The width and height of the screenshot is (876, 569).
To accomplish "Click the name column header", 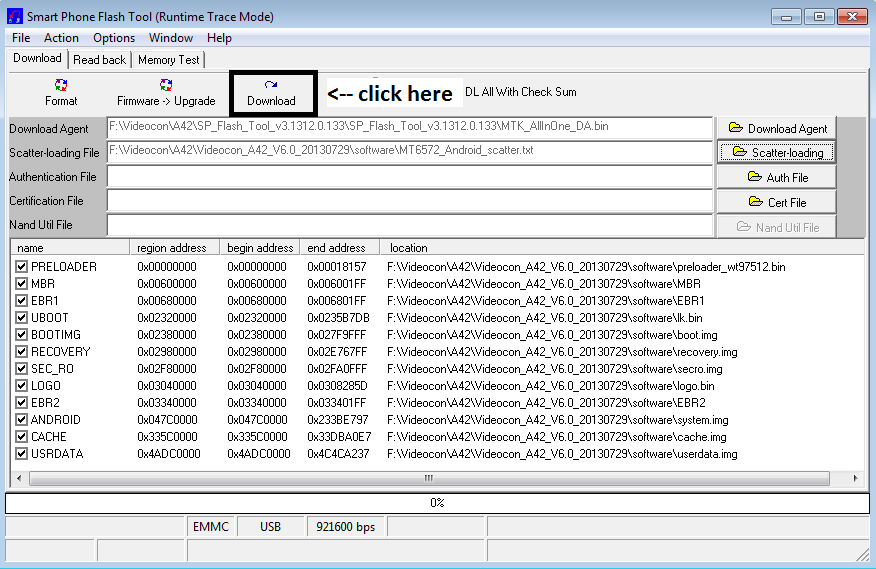I will coord(70,248).
